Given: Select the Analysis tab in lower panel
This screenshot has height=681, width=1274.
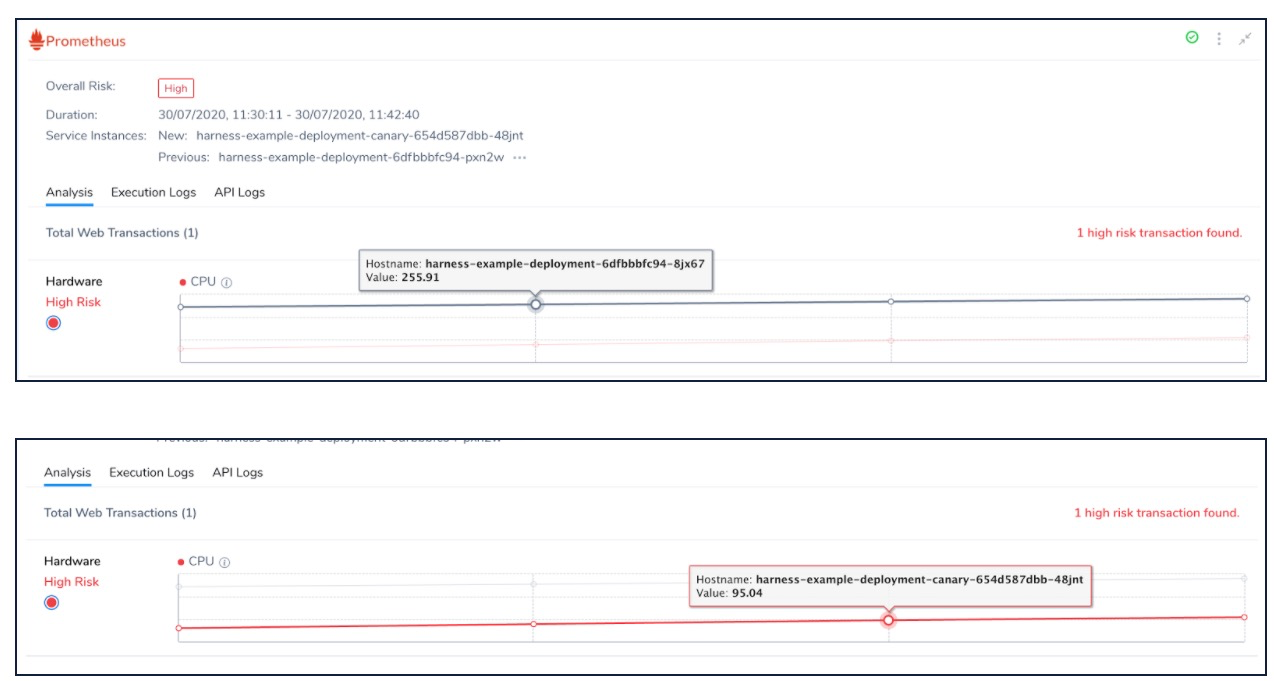Looking at the screenshot, I should point(67,472).
